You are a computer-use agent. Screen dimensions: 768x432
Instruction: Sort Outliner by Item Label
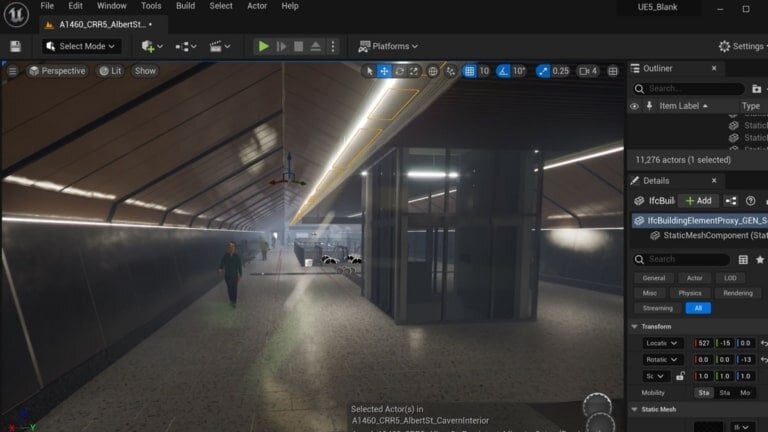pyautogui.click(x=683, y=106)
